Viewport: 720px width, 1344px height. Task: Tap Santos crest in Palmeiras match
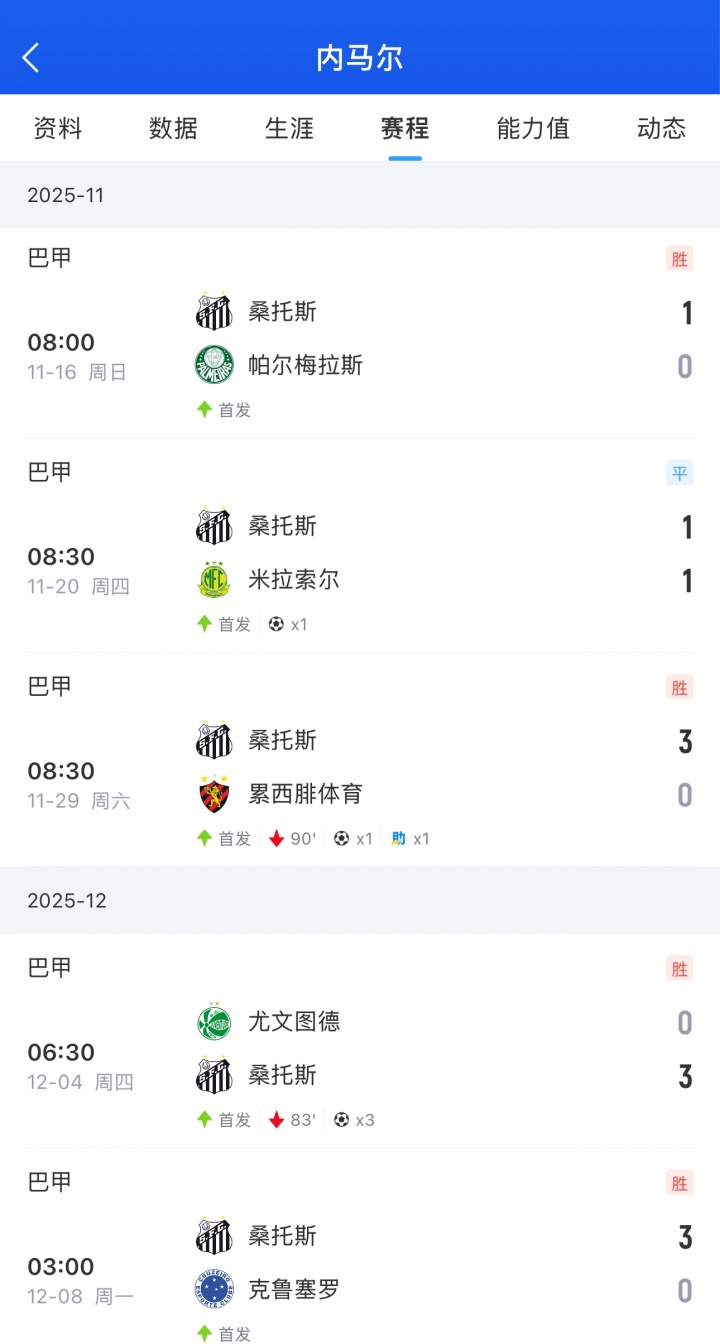click(214, 311)
